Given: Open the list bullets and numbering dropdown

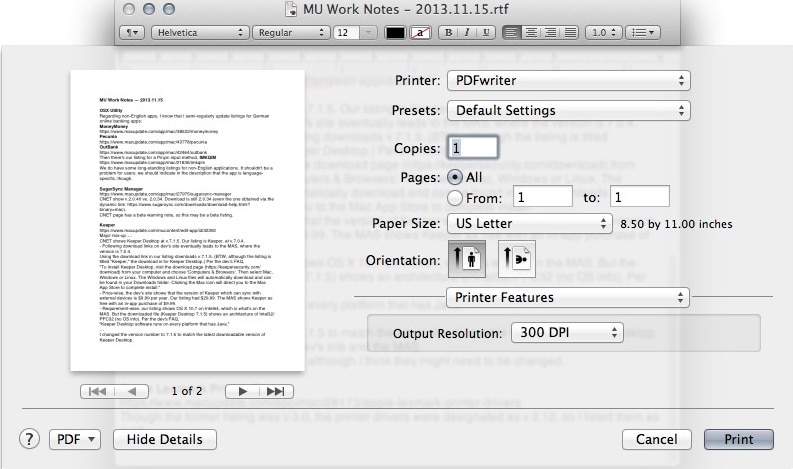Looking at the screenshot, I should [x=643, y=32].
